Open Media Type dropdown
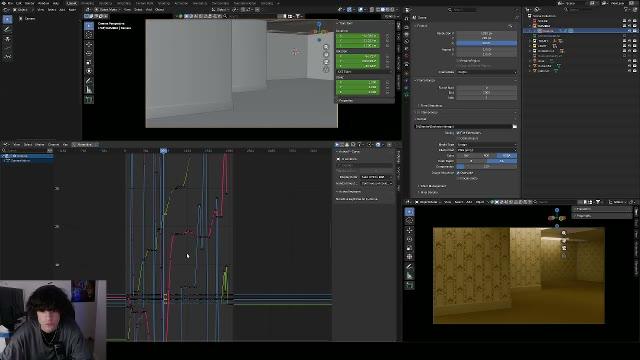 click(487, 144)
